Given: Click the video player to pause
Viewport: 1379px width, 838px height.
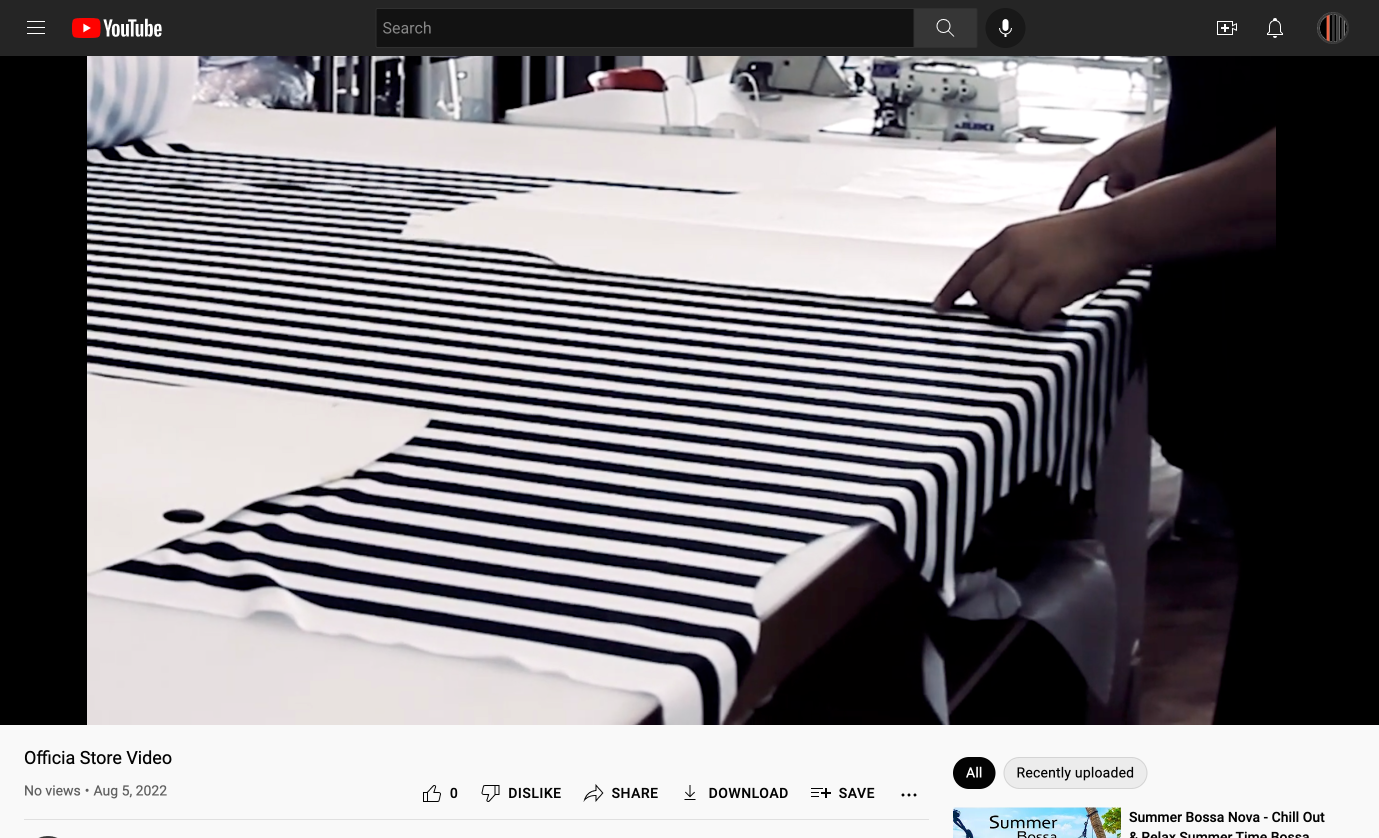Looking at the screenshot, I should coord(681,390).
